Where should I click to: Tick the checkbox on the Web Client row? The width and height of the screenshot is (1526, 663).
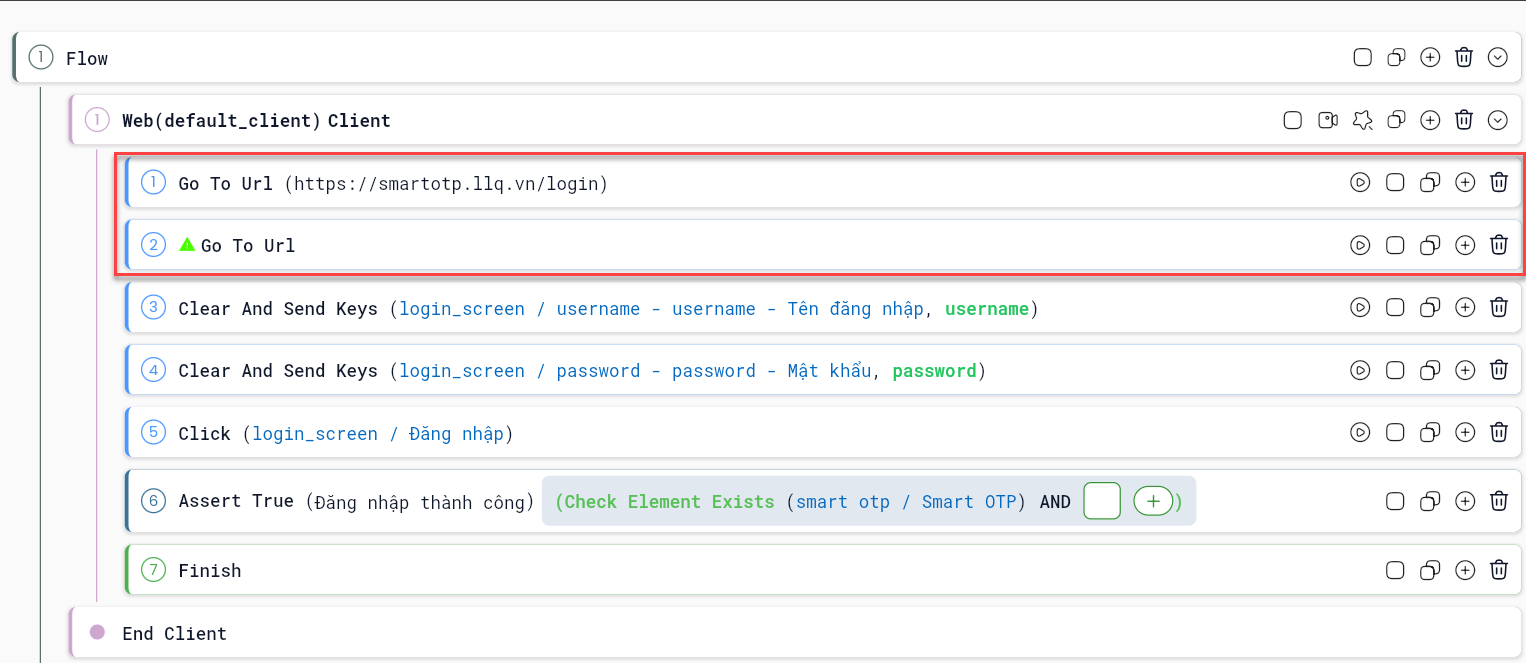tap(1293, 120)
